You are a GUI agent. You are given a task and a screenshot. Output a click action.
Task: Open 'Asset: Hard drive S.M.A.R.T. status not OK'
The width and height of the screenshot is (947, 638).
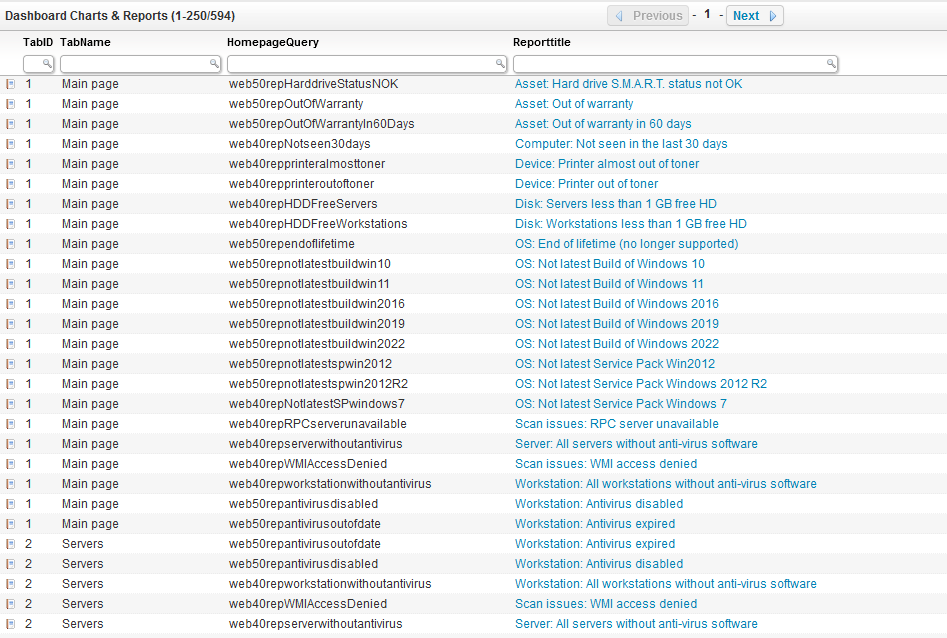[628, 84]
